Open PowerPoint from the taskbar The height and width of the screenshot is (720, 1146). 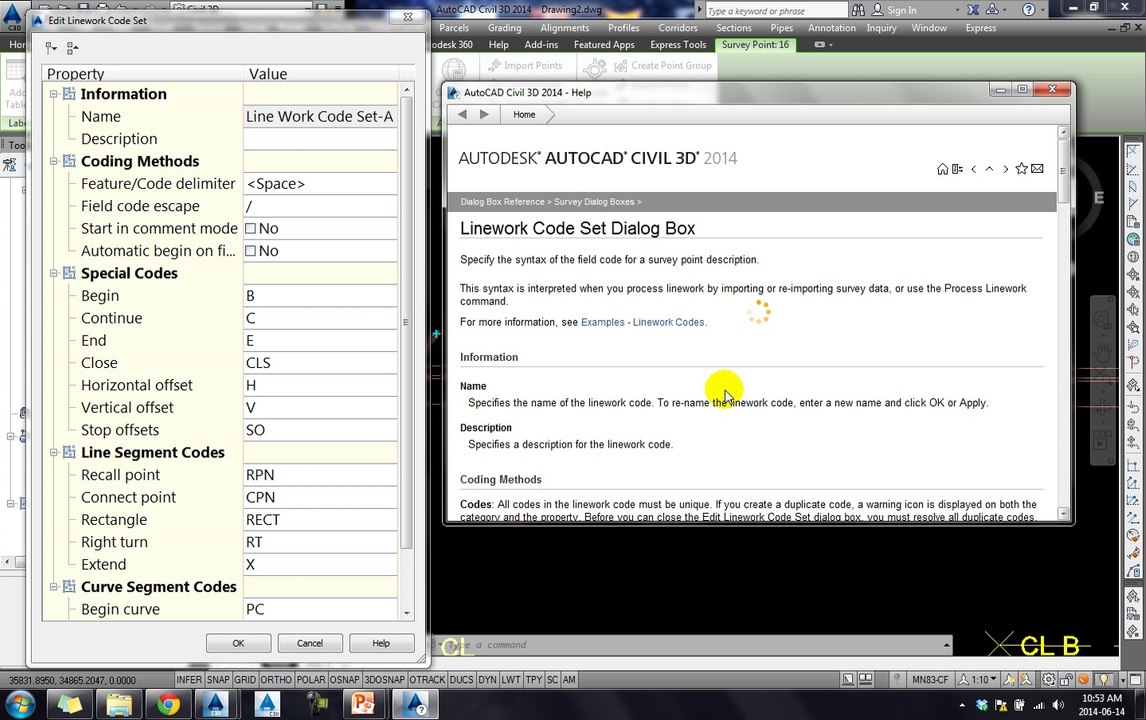pos(363,705)
